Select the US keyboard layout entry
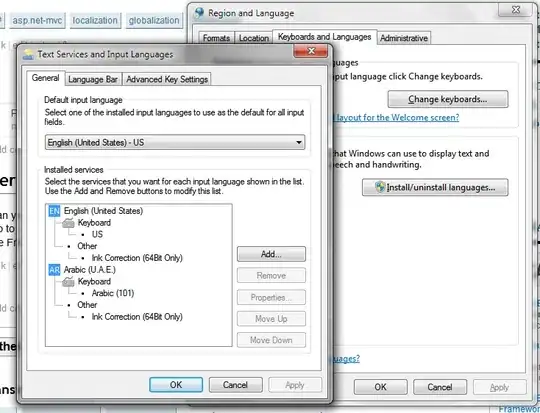This screenshot has height=413, width=540. pos(97,234)
